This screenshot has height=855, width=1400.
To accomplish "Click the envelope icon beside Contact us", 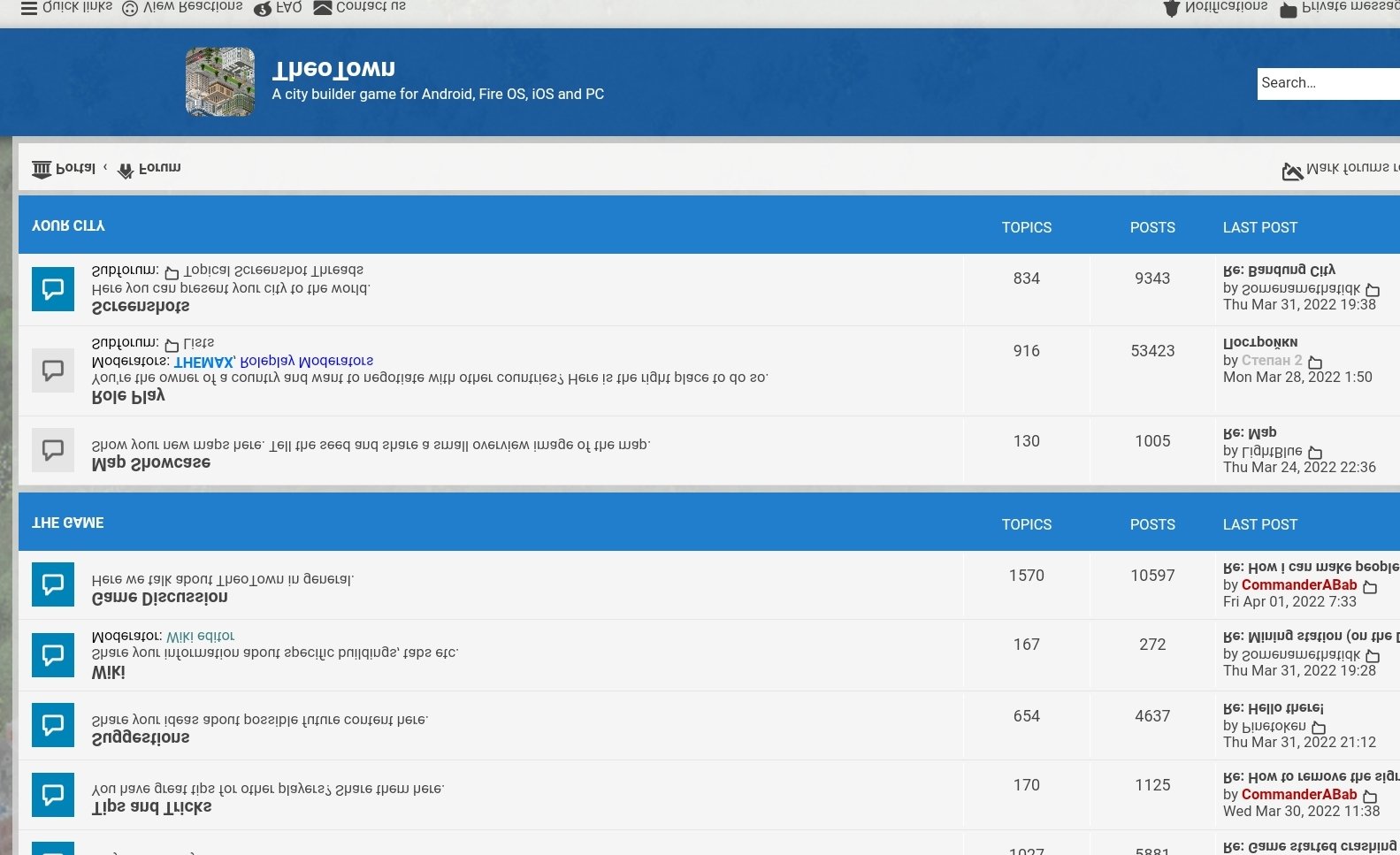I will [323, 7].
